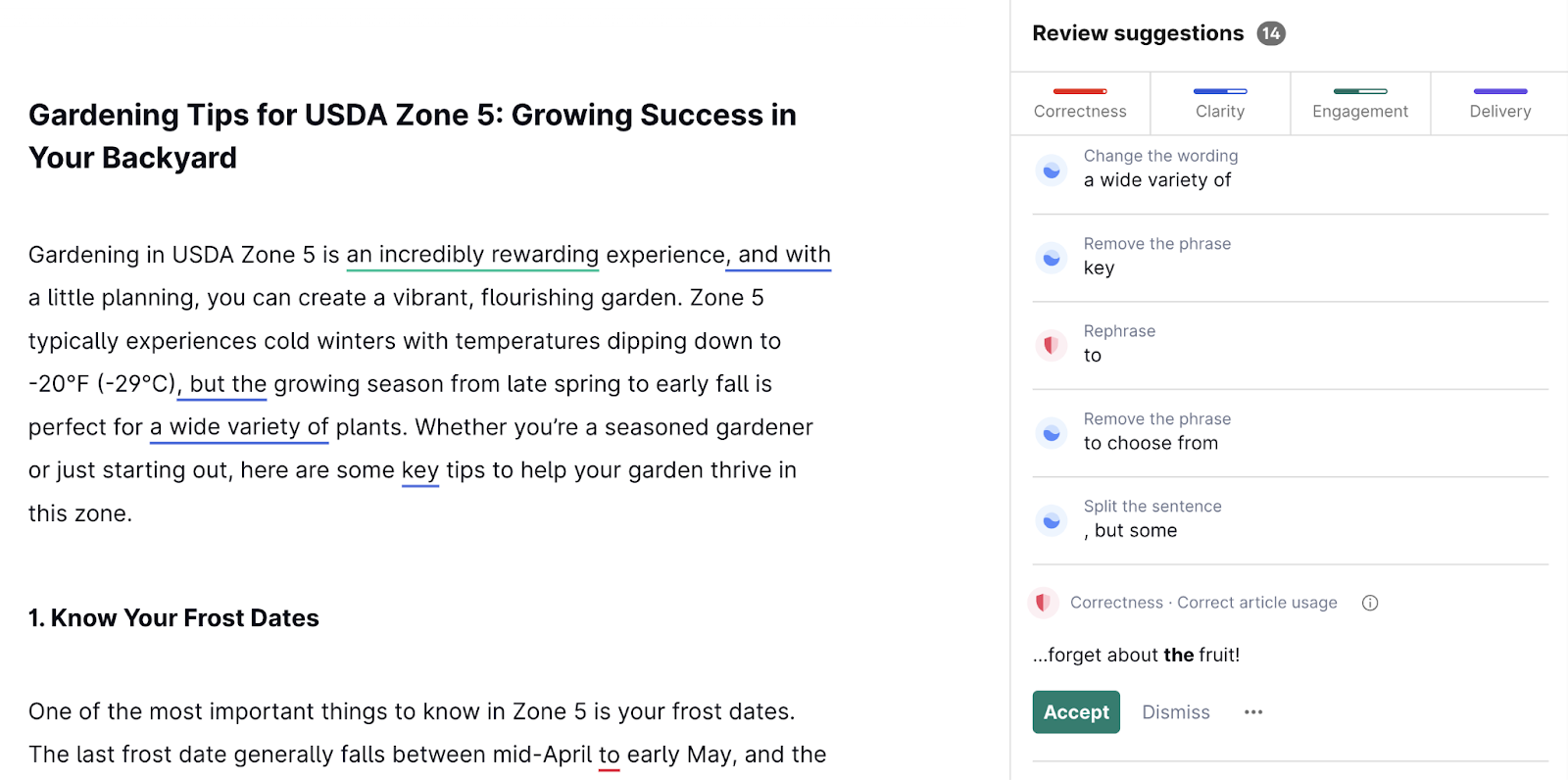Click the shield icon next to 'Correct article usage'
1568x780 pixels.
coord(1044,603)
